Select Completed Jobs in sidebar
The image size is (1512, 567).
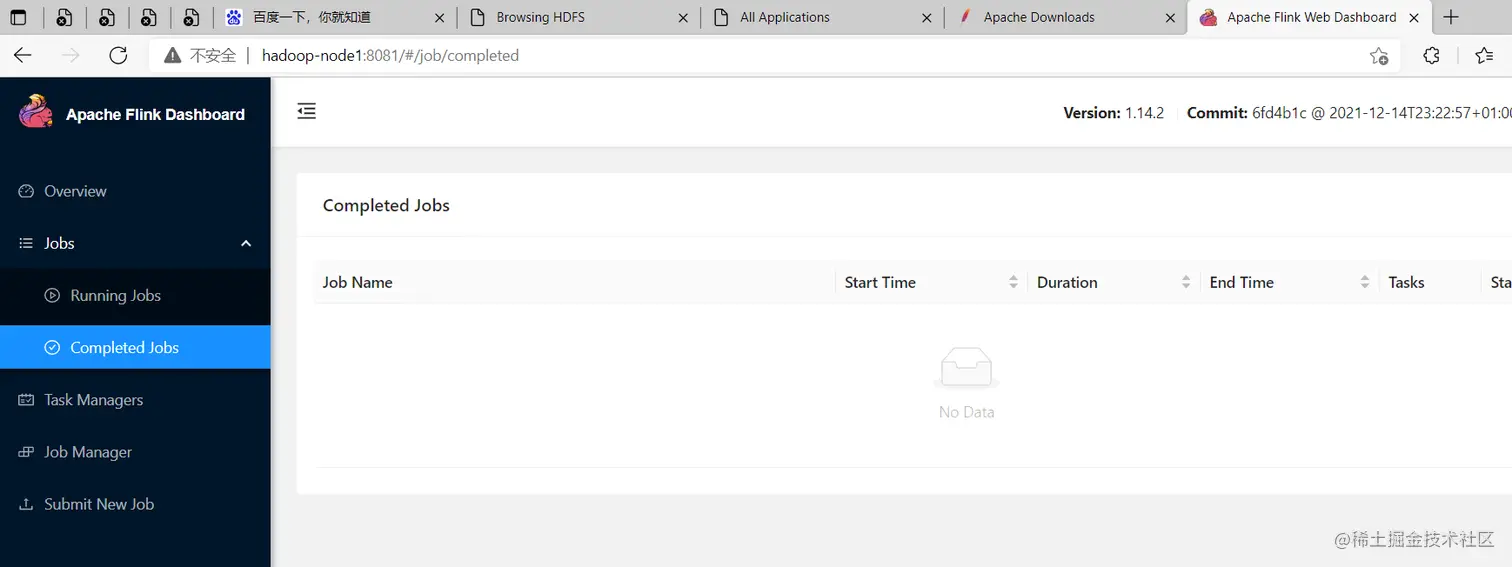135,347
